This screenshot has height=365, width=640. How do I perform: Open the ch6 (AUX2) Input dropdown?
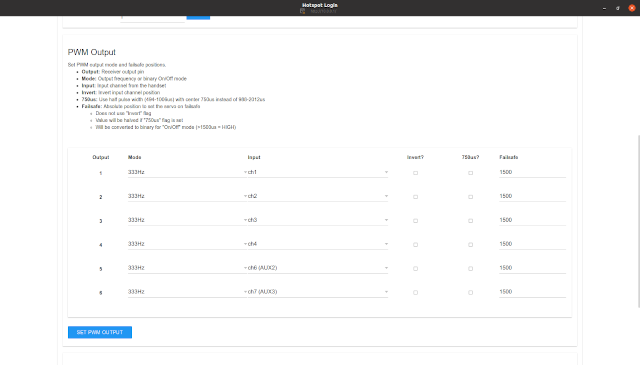pos(318,268)
